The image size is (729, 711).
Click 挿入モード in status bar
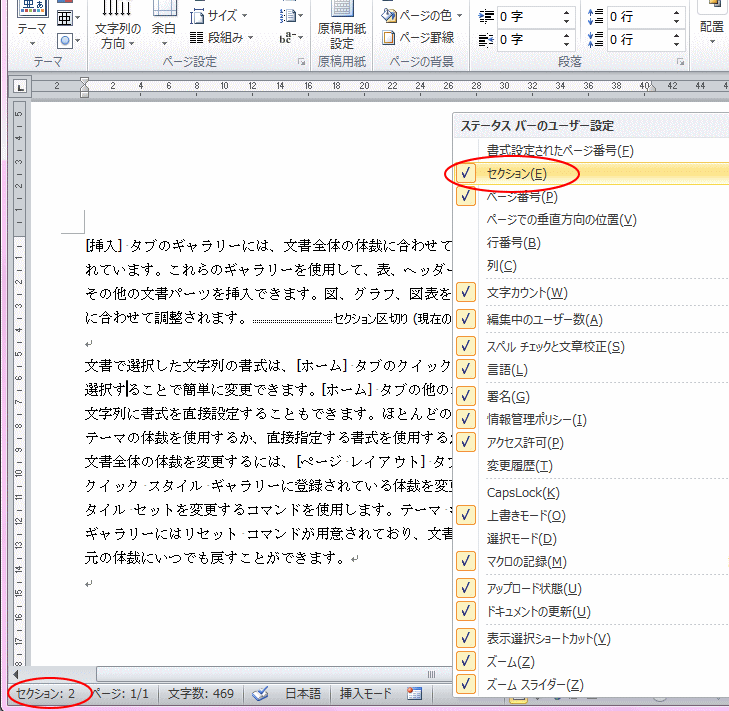click(365, 694)
